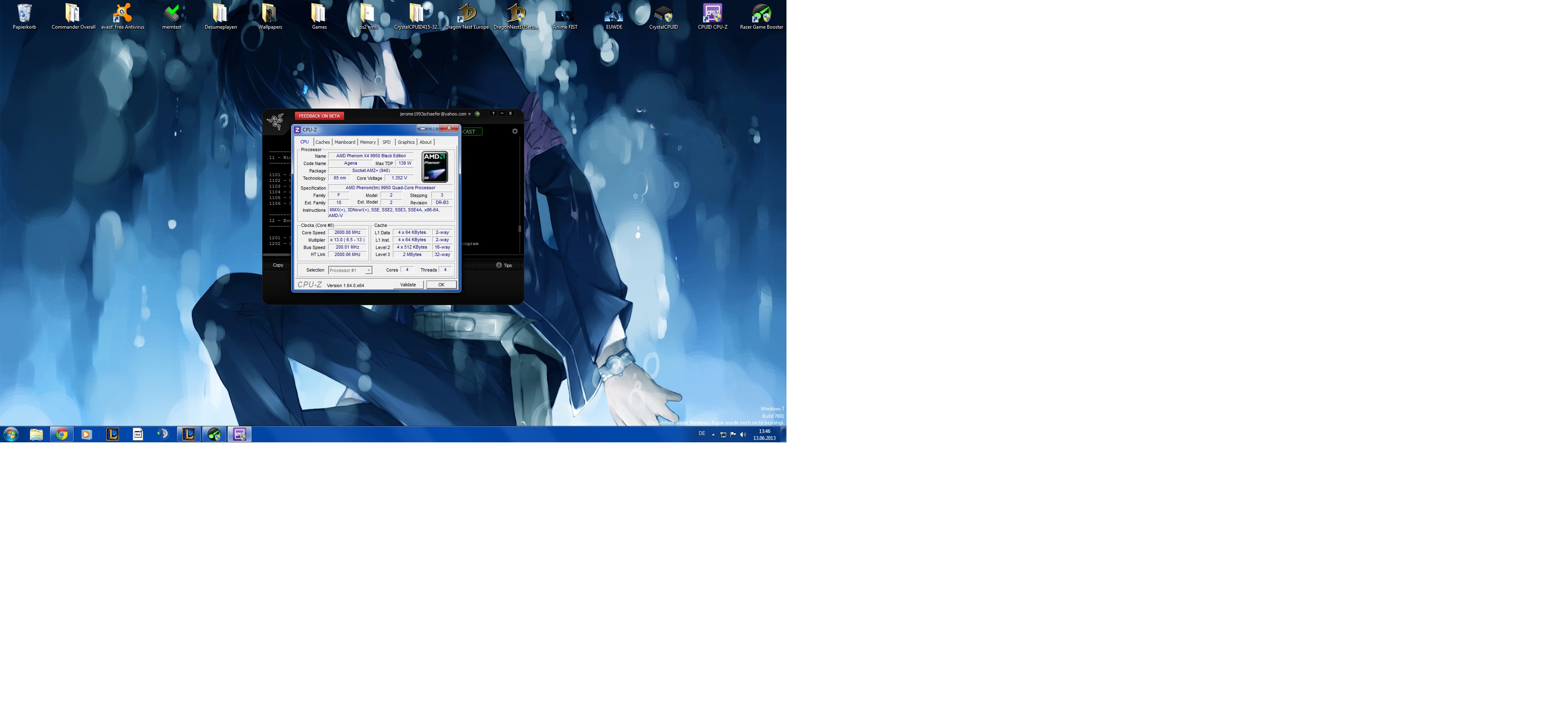This screenshot has height=711, width=1568.
Task: Click the Validate button
Action: (x=408, y=285)
